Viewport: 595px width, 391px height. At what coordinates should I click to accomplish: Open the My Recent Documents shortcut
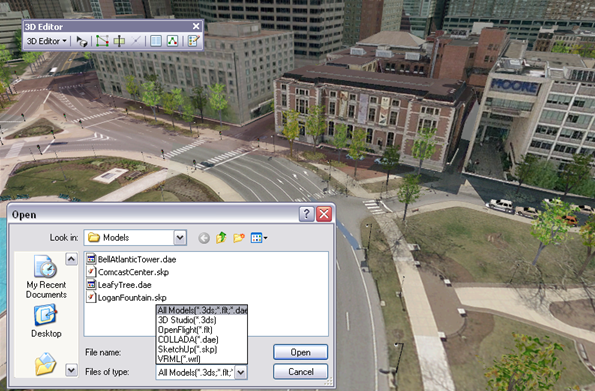pyautogui.click(x=46, y=277)
